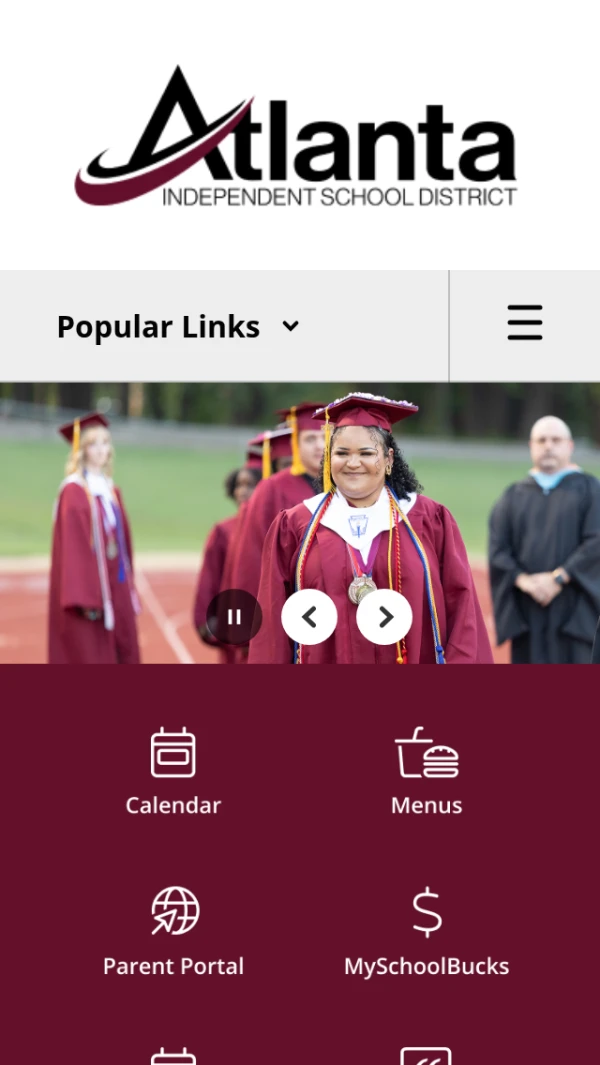Click the Independent School District tagline
This screenshot has width=600, height=1065.
[340, 197]
